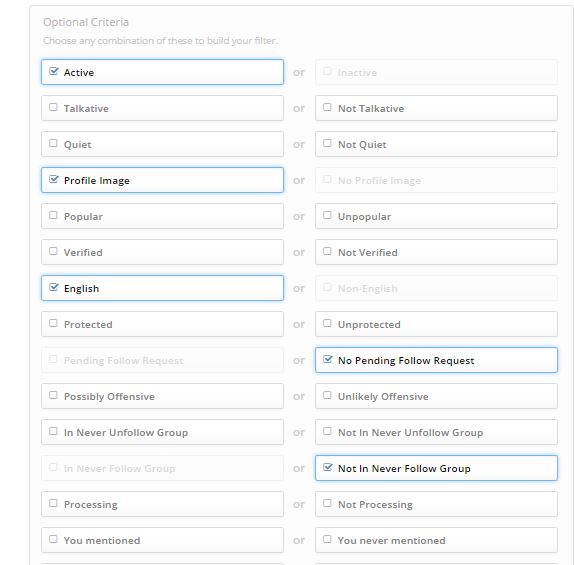Tick the Unprotected checkbox
574x565 pixels.
tap(327, 323)
